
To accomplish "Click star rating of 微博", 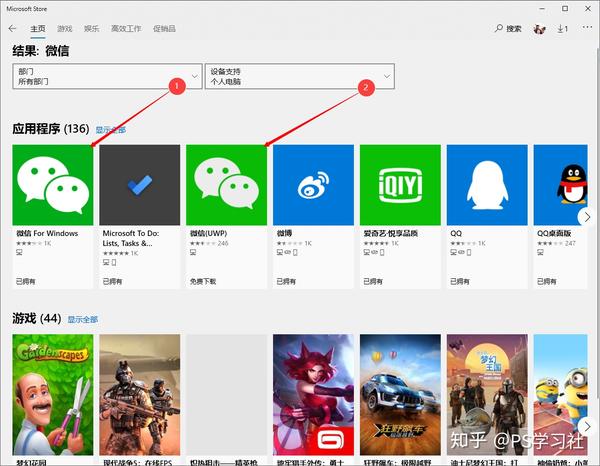I will coord(290,243).
